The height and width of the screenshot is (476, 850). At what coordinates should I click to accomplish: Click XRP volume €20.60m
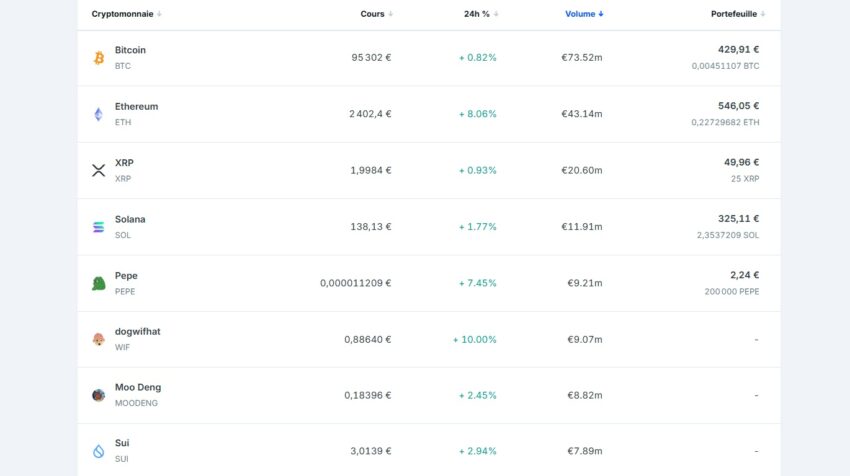coord(582,170)
